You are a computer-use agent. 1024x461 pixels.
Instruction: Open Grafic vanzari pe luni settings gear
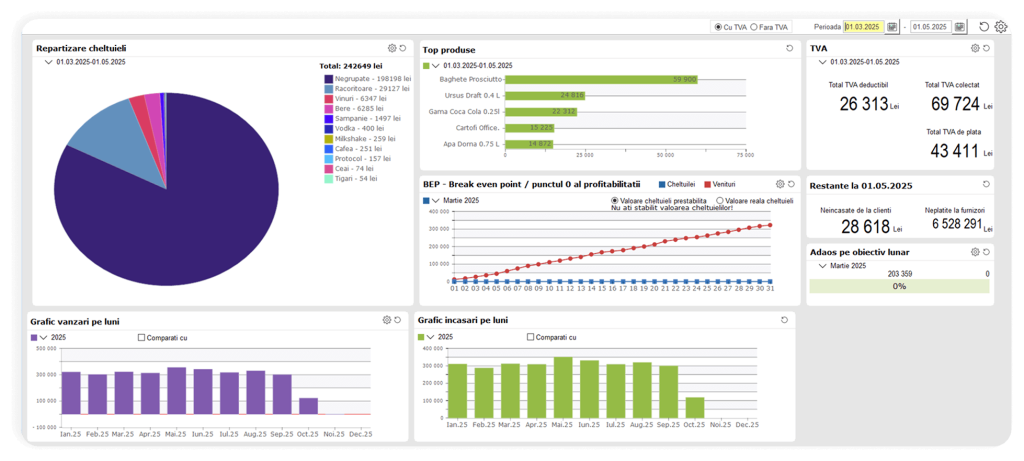tap(387, 320)
